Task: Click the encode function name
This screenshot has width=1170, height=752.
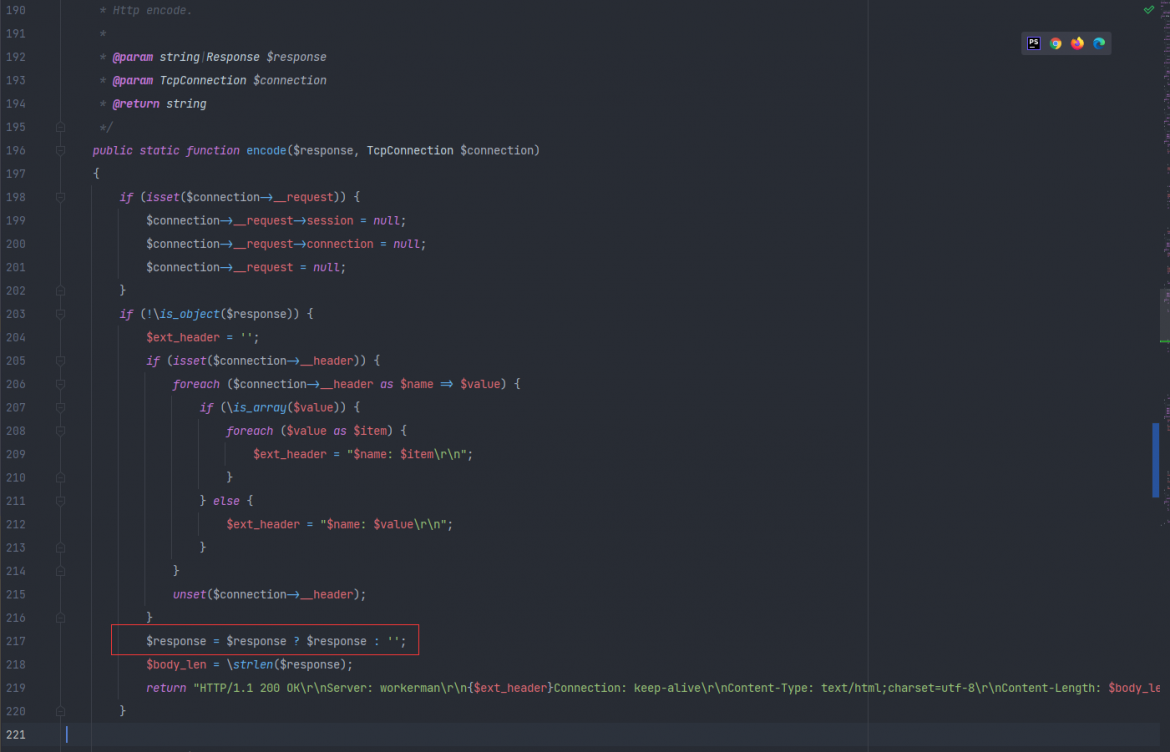Action: (x=266, y=151)
